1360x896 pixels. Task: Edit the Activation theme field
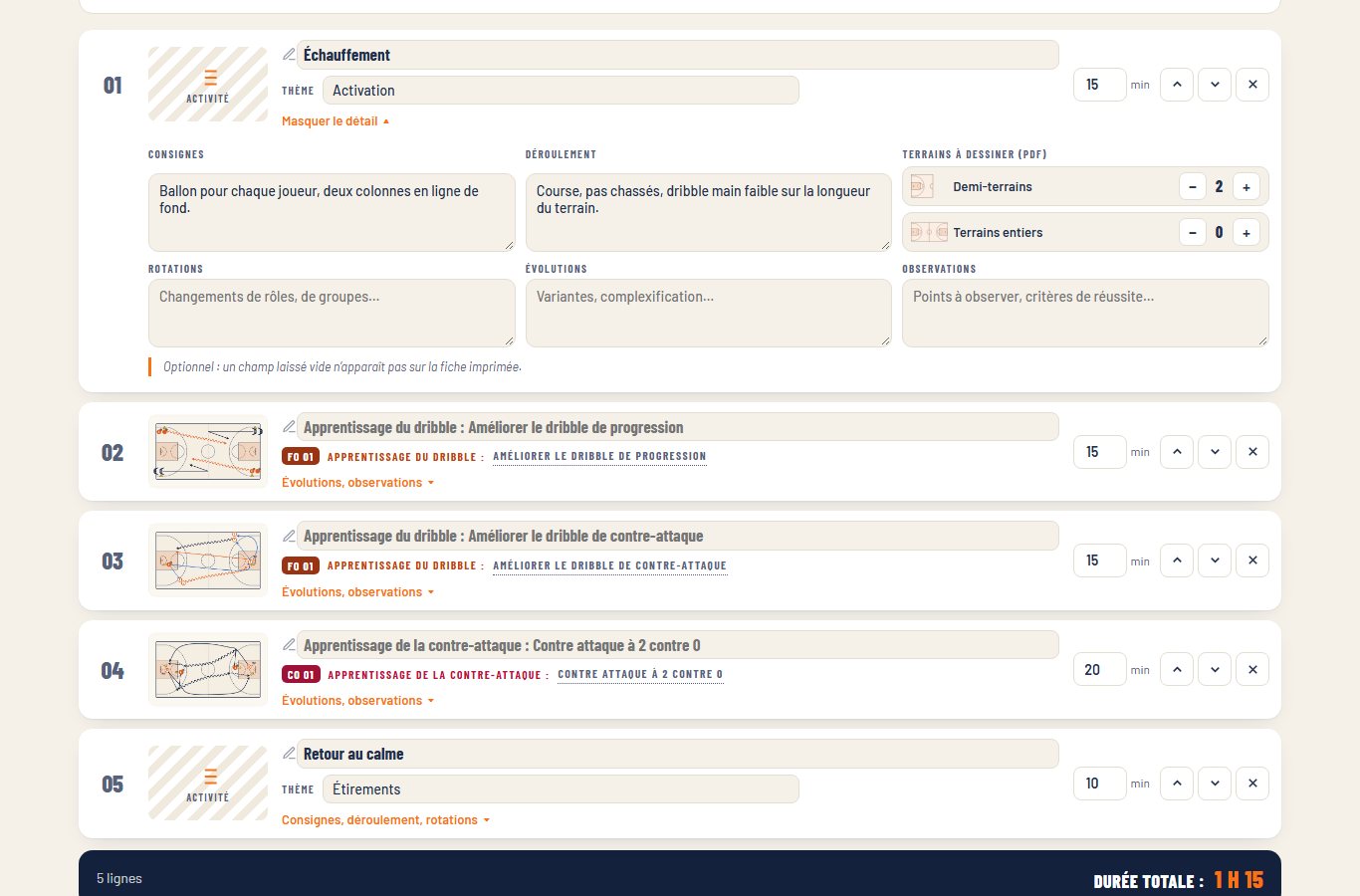coord(561,91)
